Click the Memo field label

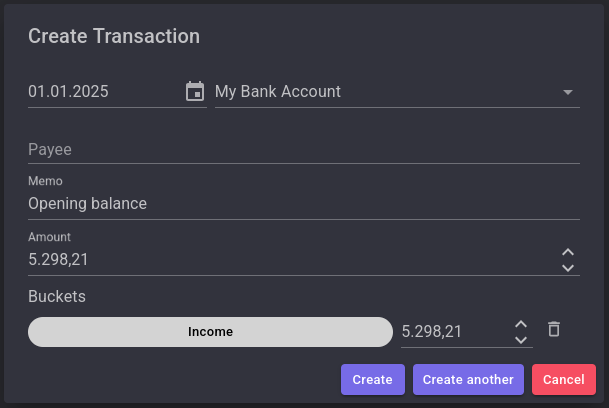(45, 182)
